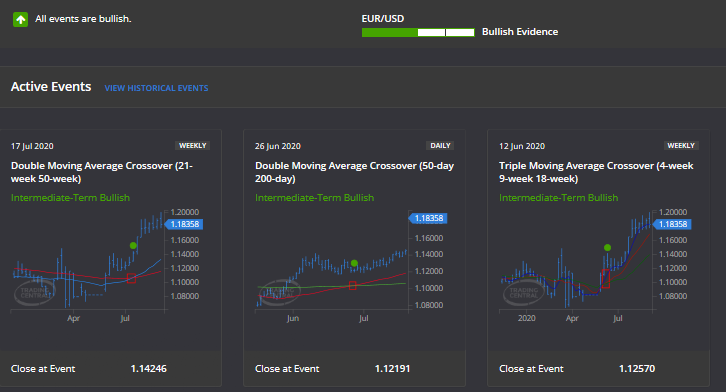The image size is (726, 392).
Task: Click Intermediate-Term Bullish on the 17 Jul card
Action: click(x=70, y=198)
